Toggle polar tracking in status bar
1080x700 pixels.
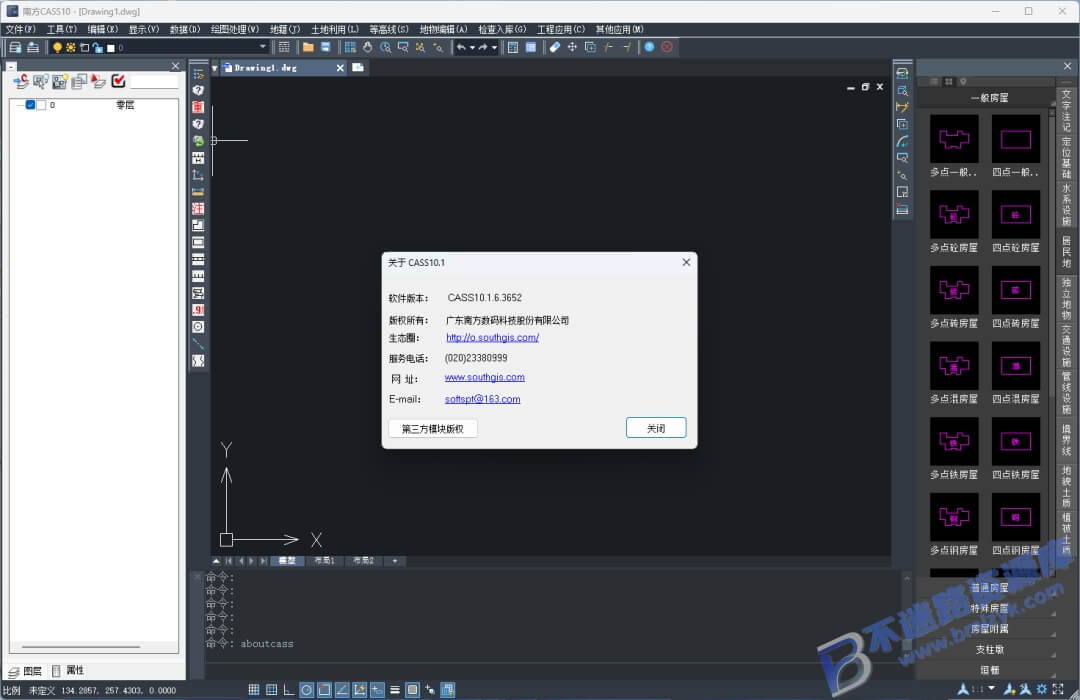[x=307, y=689]
